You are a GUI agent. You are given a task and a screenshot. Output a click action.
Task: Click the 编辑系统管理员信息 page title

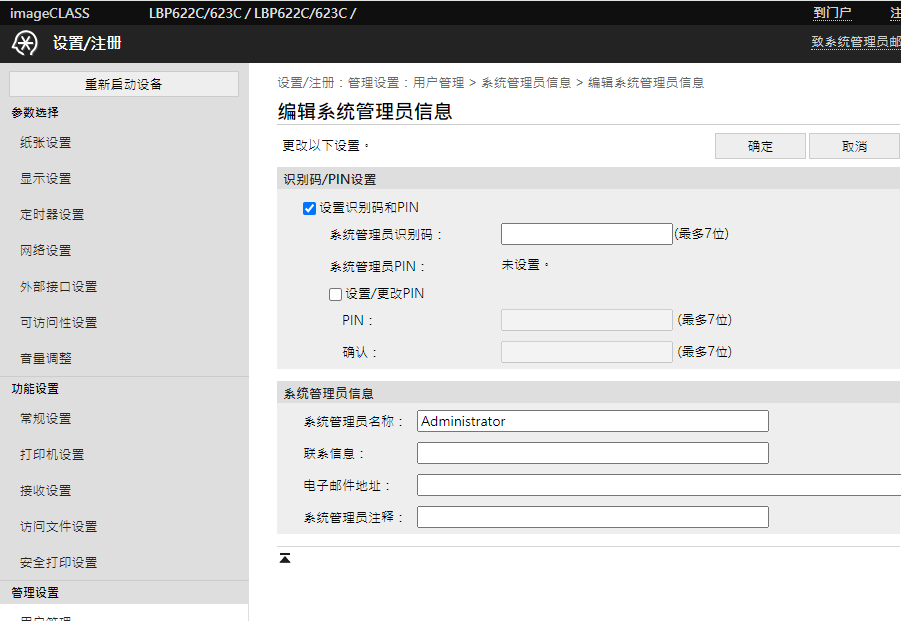(365, 111)
